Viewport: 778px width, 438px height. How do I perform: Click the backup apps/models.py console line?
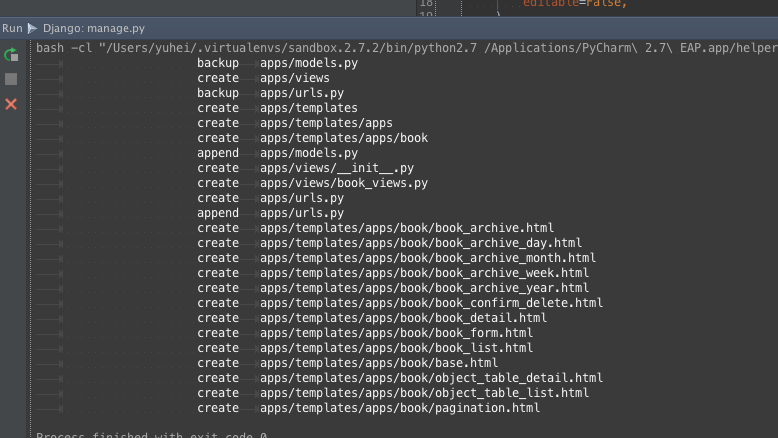pyautogui.click(x=277, y=63)
